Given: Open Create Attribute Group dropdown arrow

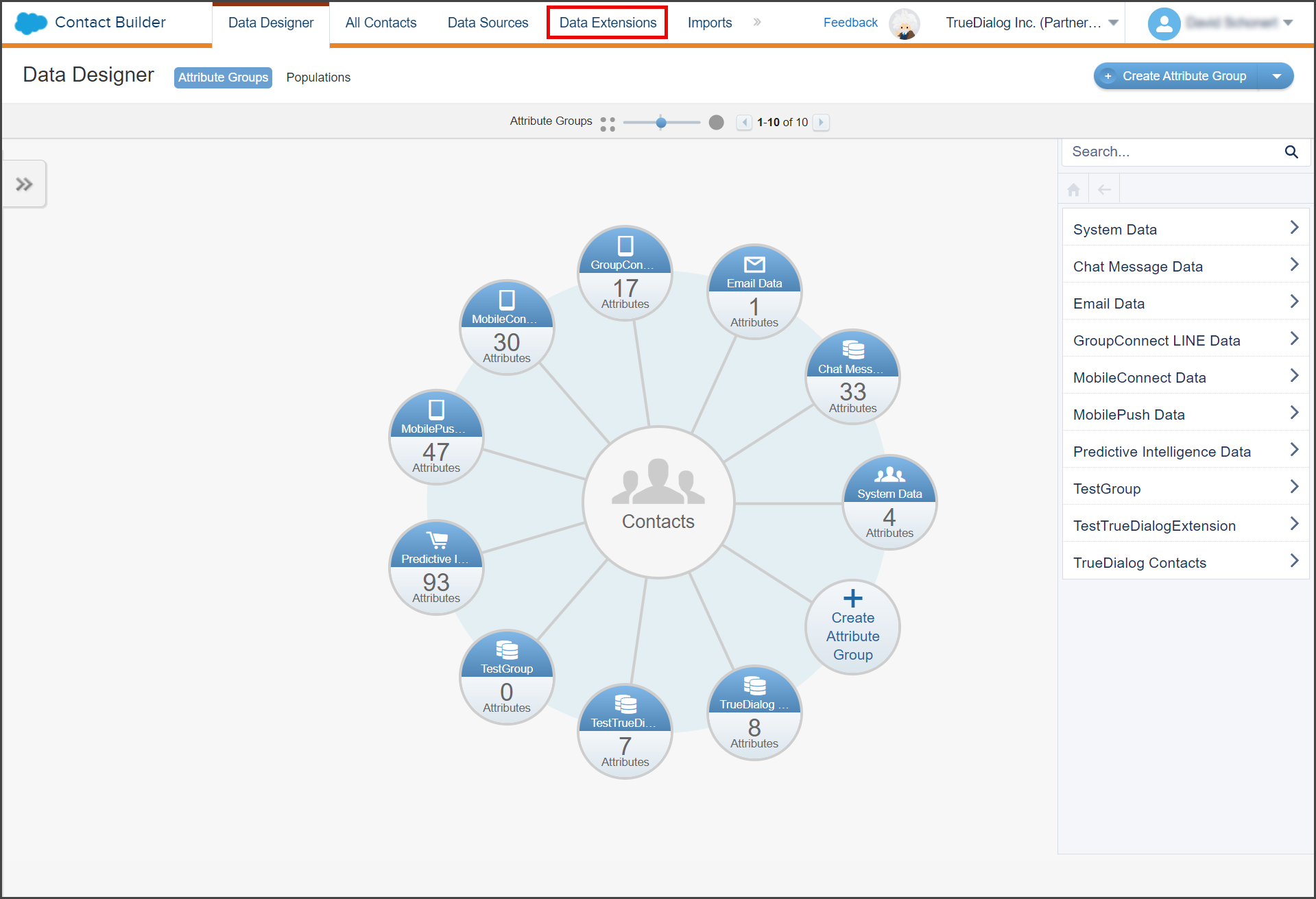Looking at the screenshot, I should tap(1276, 76).
